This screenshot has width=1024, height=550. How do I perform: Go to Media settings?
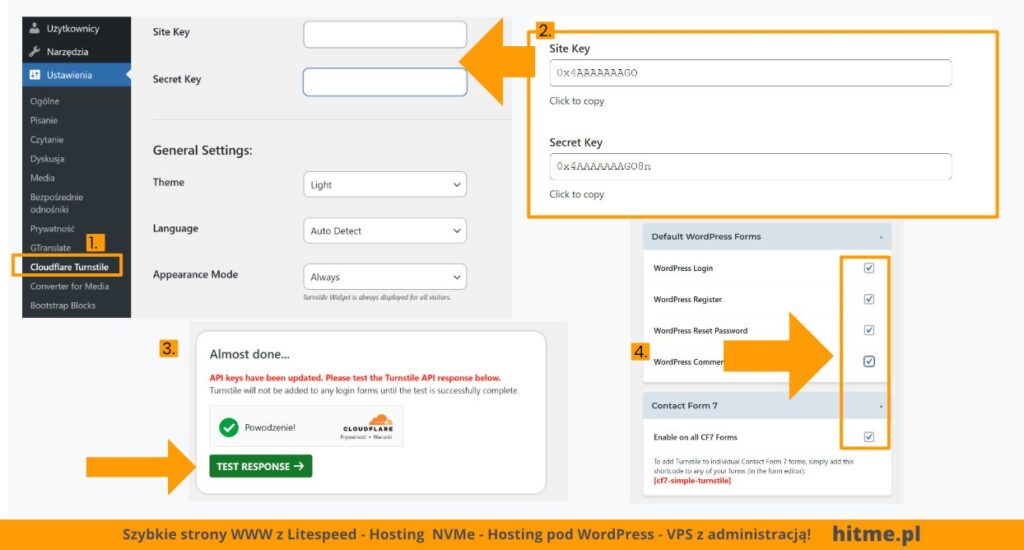(42, 178)
